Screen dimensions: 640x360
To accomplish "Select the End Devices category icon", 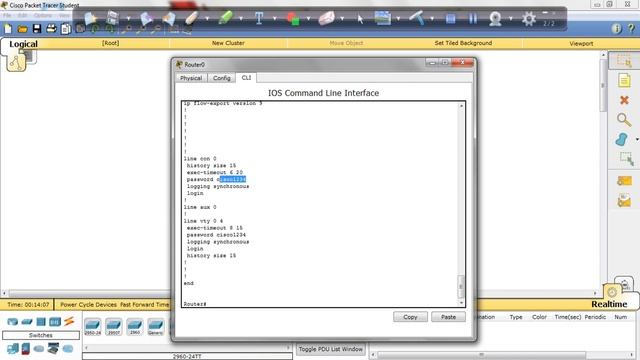I will point(12,349).
